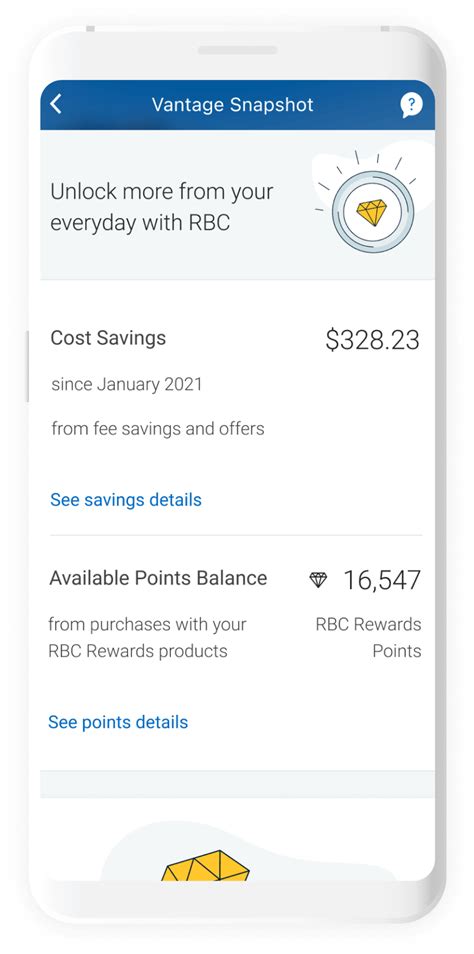Select the Cost Savings heading
Image resolution: width=474 pixels, height=954 pixels.
tap(108, 338)
